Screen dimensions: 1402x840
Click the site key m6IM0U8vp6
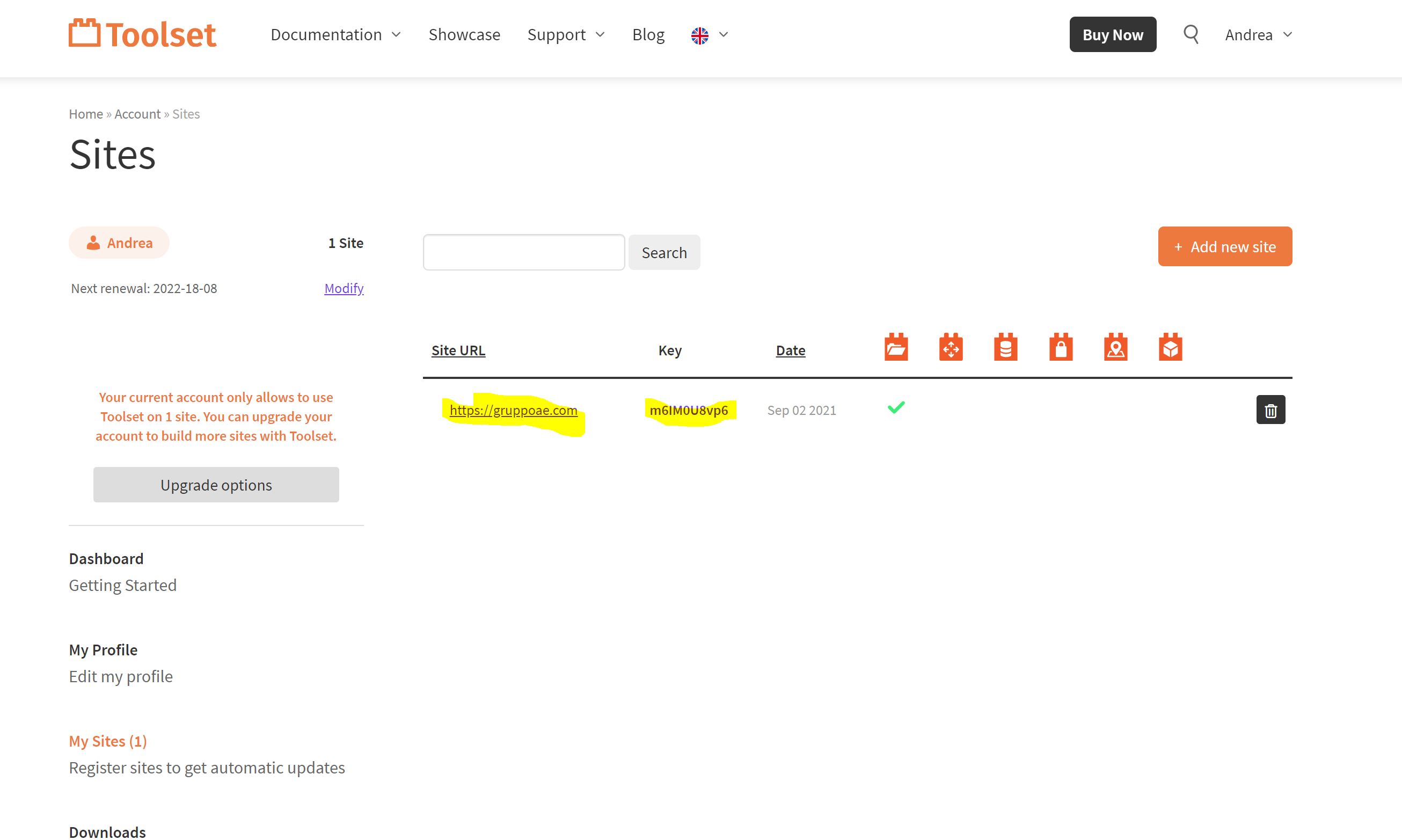click(x=689, y=410)
